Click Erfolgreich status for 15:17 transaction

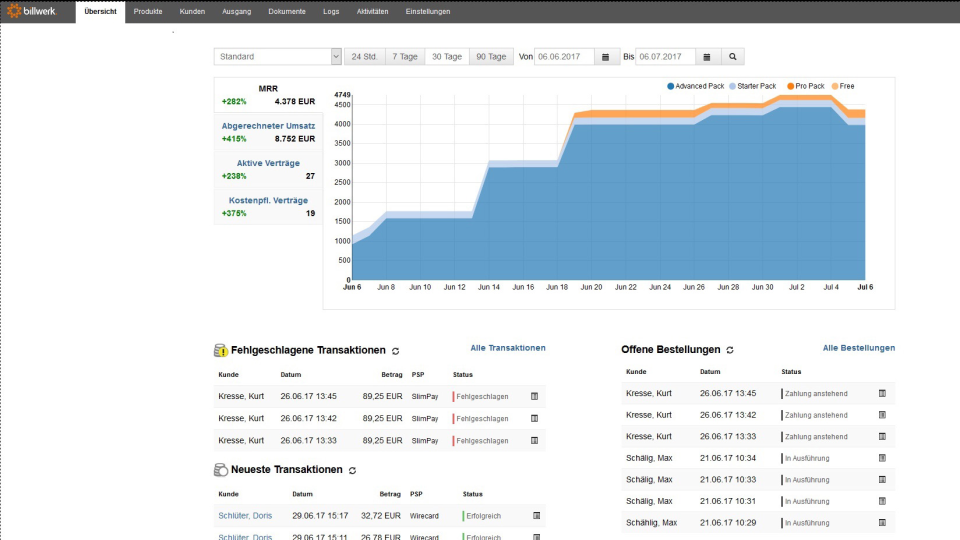tap(482, 516)
